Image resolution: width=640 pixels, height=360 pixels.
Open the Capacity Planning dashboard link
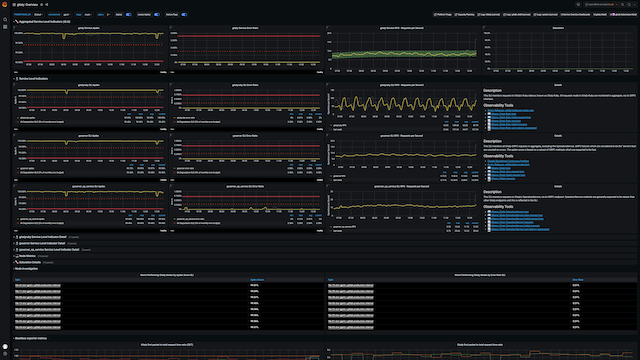464,15
